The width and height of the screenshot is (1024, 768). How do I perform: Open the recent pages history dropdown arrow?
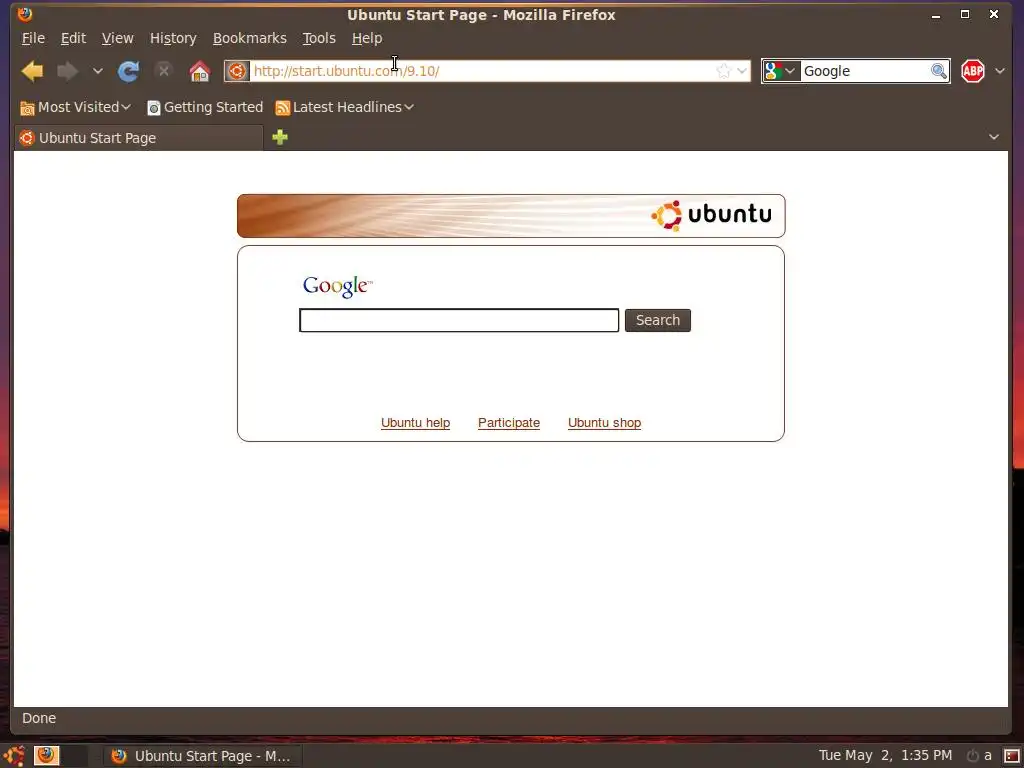tap(97, 71)
